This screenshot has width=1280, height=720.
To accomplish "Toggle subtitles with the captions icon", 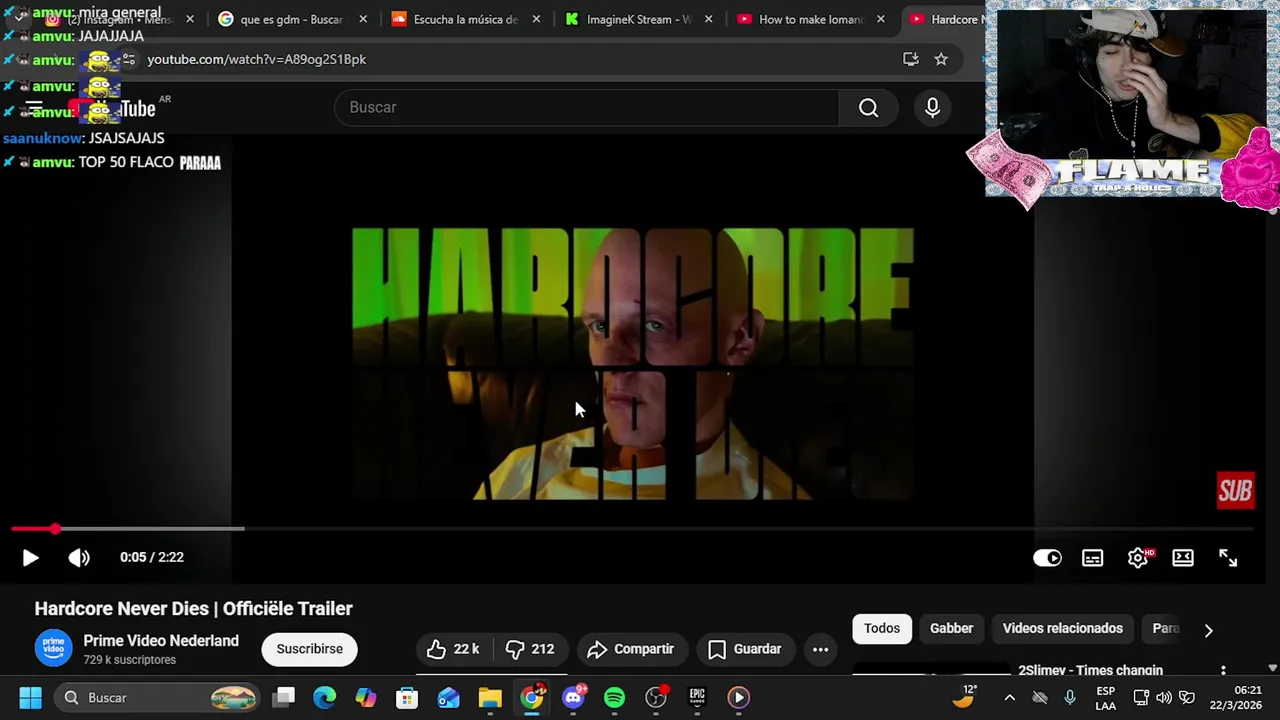I will coord(1092,558).
